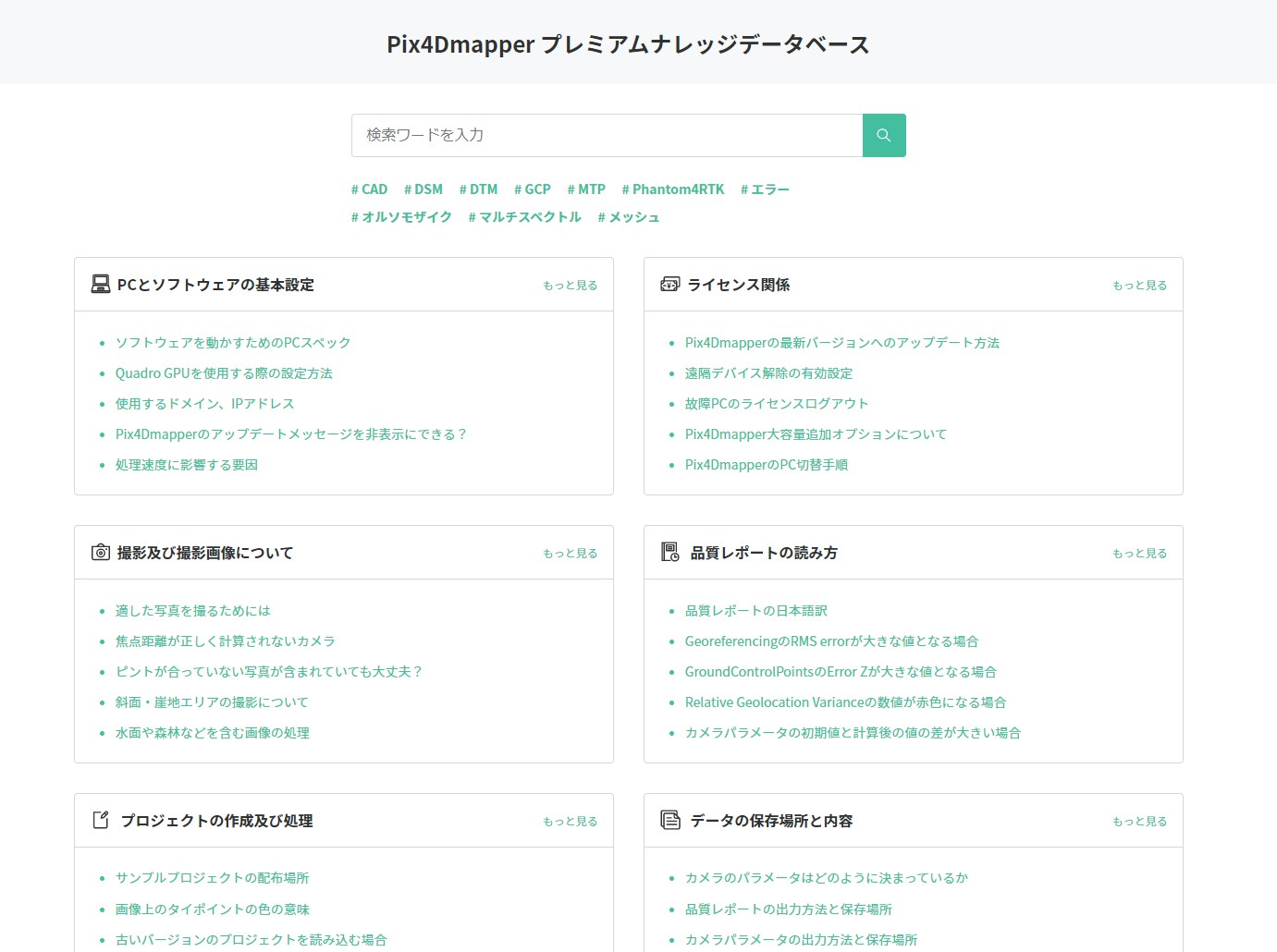Open ソフトウェアを動かすためのPCスペック article

click(233, 343)
